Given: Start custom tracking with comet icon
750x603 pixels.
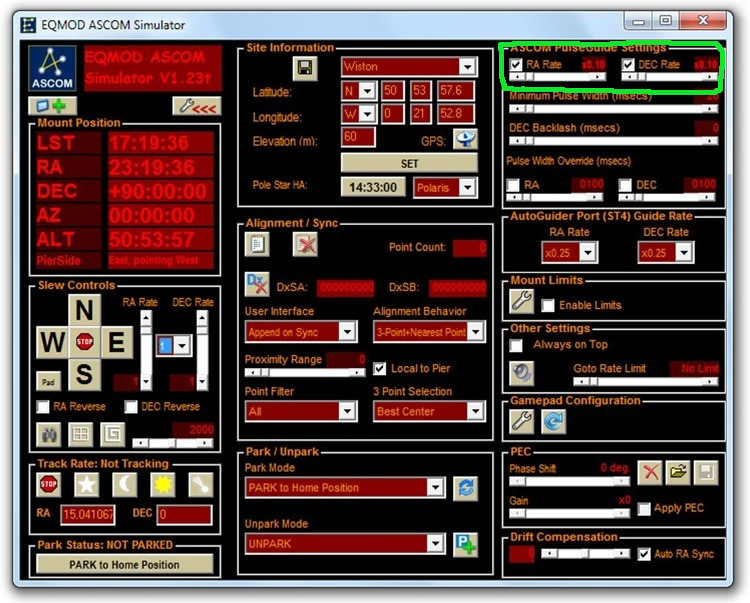Looking at the screenshot, I should click(201, 484).
